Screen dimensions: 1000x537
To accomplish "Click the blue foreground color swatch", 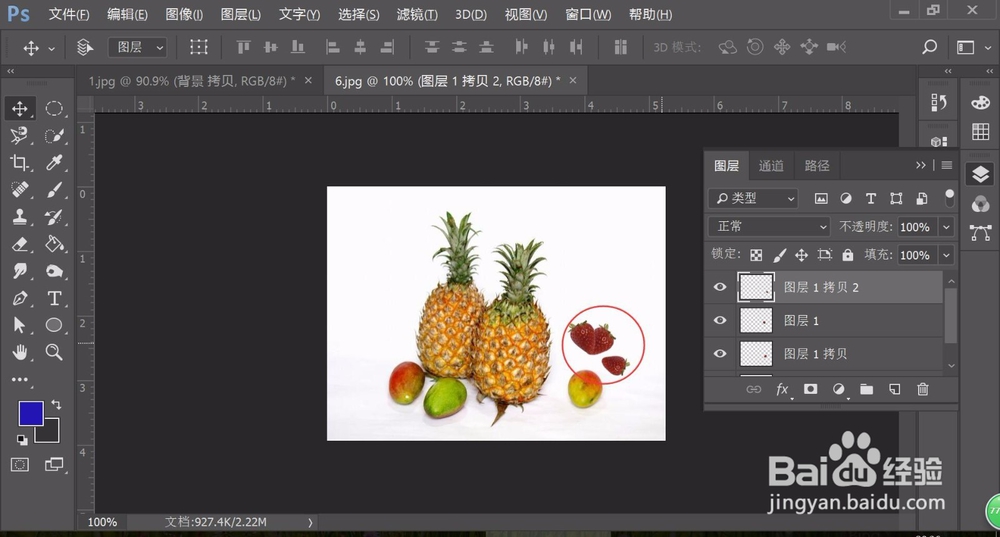I will pyautogui.click(x=31, y=413).
